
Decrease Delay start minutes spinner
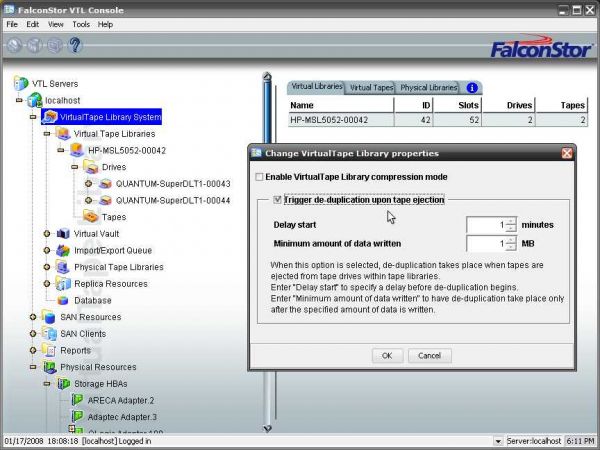click(511, 228)
